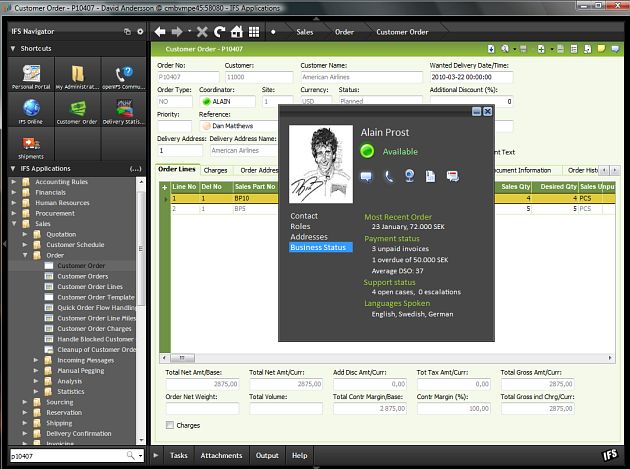Open navigator settings gear icon

pyautogui.click(x=140, y=31)
